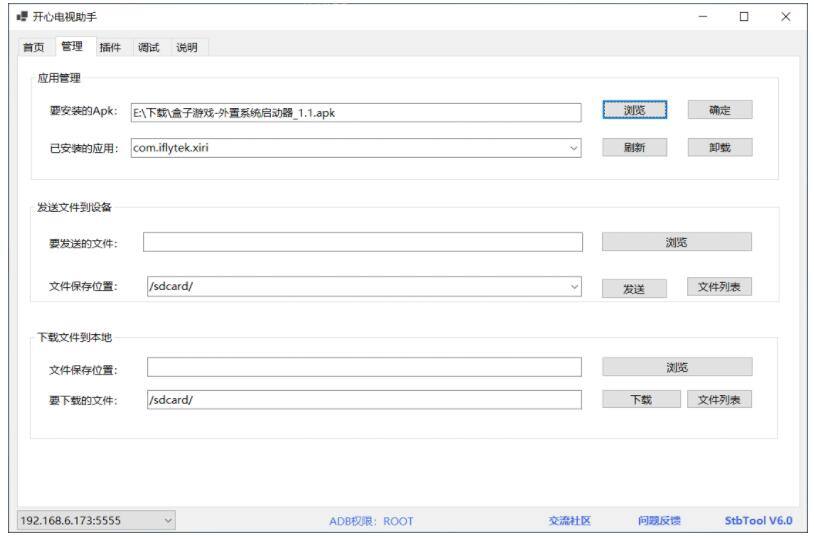Click 确定 to install the Apk

(x=720, y=110)
